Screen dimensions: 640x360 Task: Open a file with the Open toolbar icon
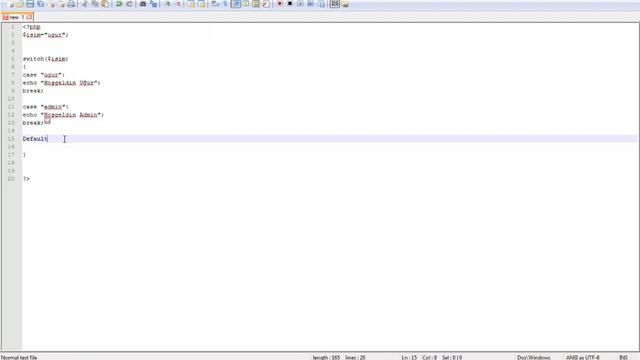click(20, 4)
